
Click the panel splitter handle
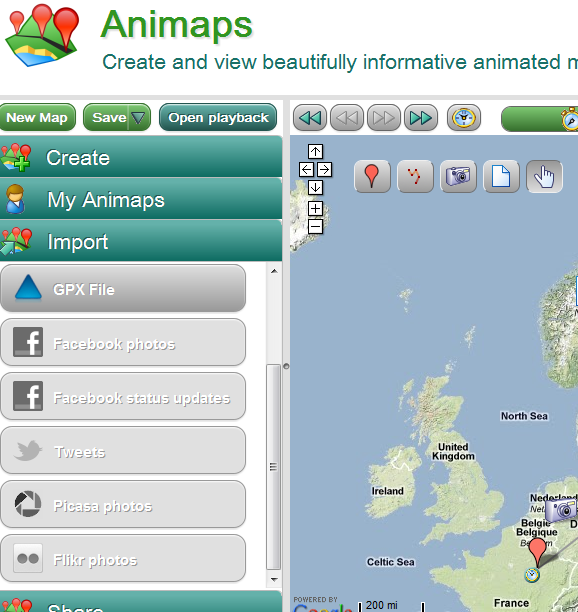click(x=286, y=366)
